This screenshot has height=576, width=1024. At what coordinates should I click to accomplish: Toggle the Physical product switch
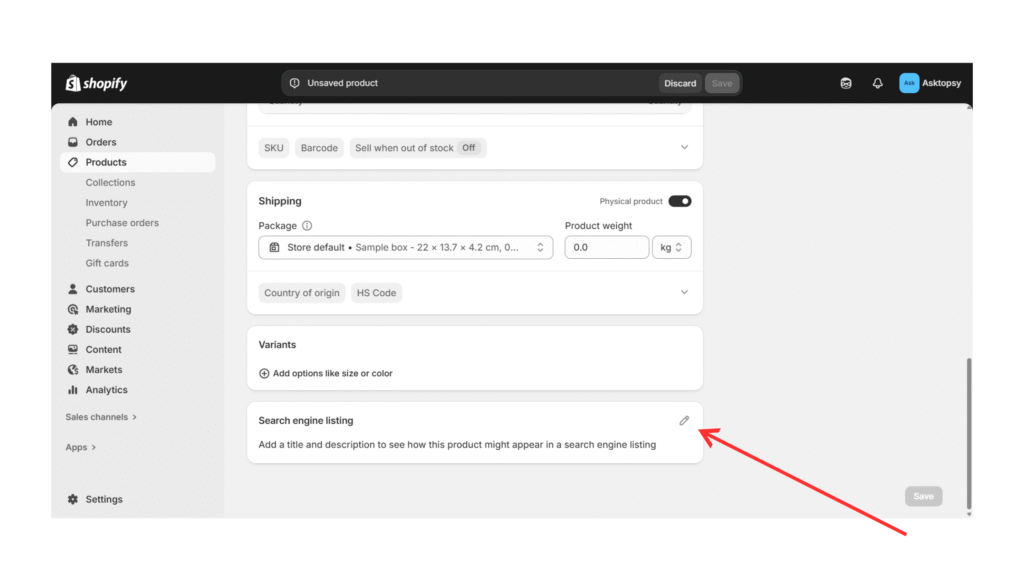(x=679, y=201)
